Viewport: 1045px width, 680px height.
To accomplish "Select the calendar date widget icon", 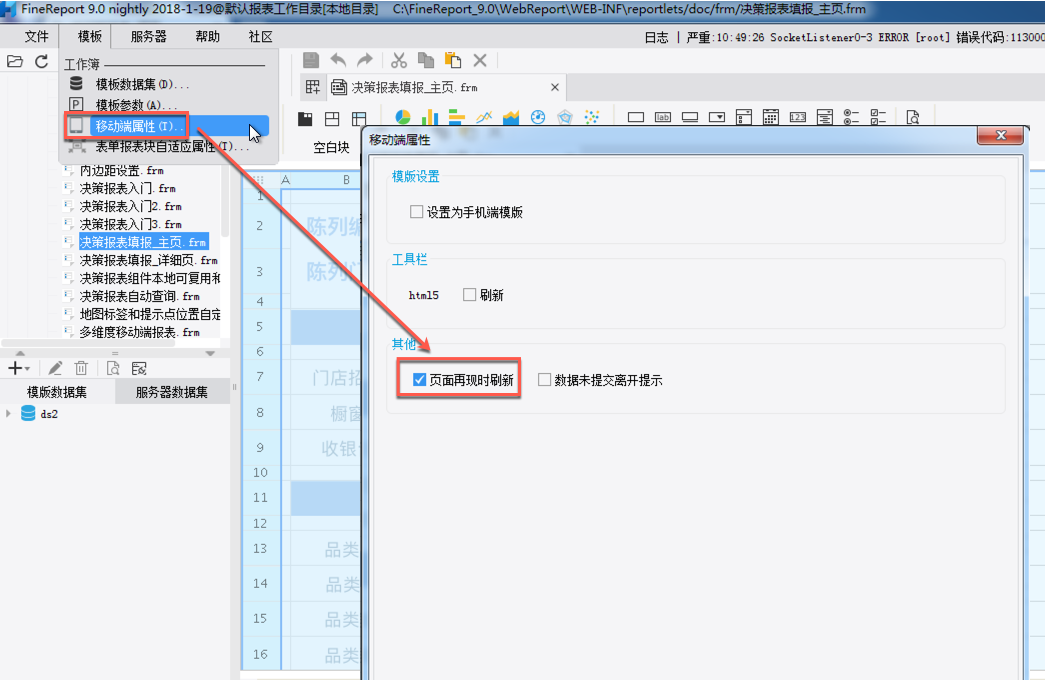I will point(770,117).
